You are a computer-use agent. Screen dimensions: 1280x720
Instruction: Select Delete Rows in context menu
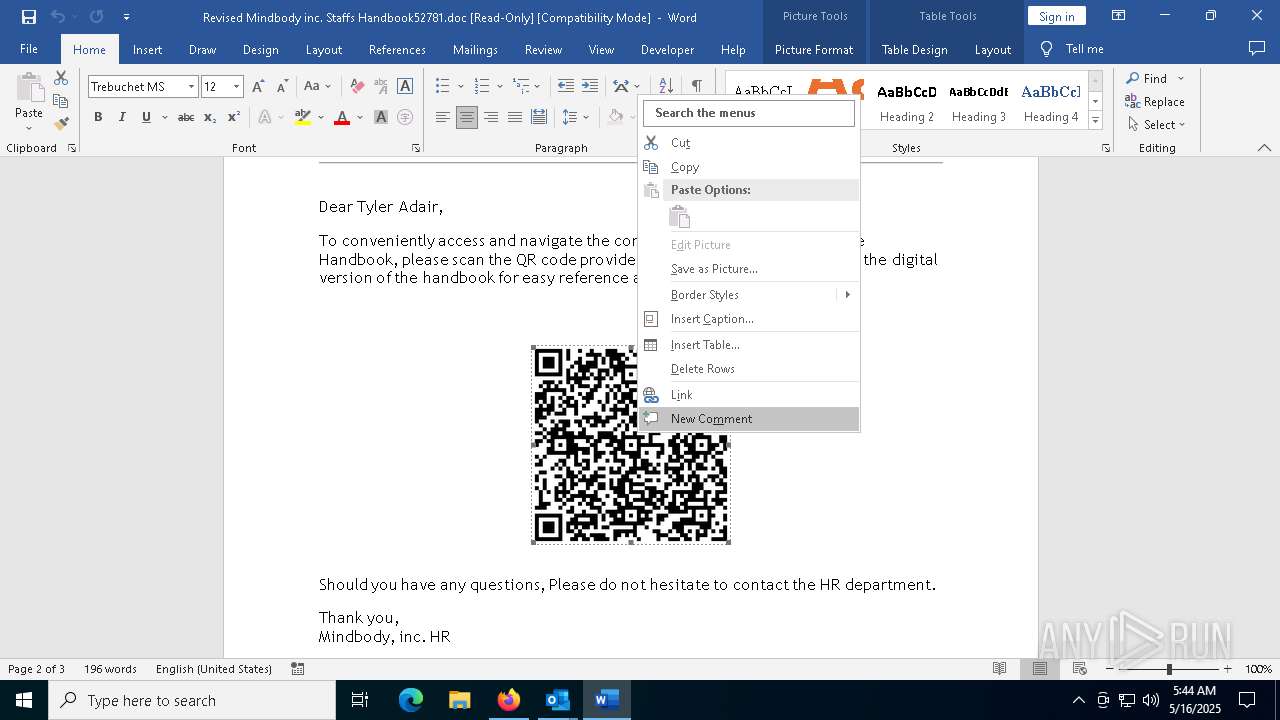point(749,369)
